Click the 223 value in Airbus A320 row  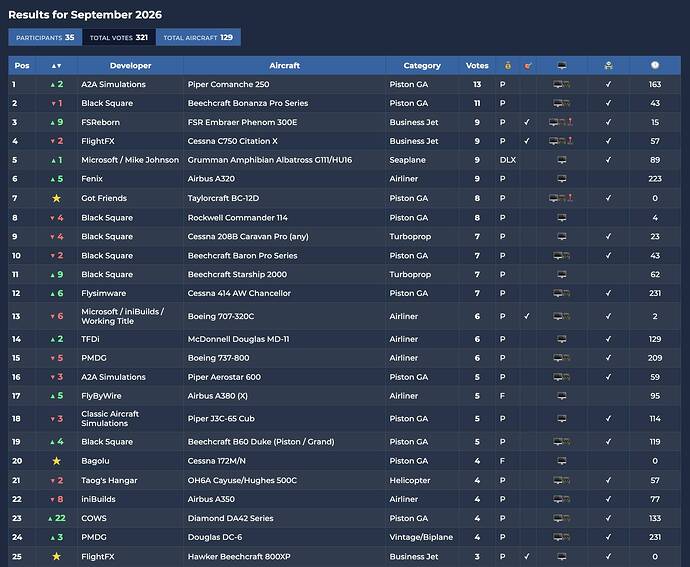(655, 179)
